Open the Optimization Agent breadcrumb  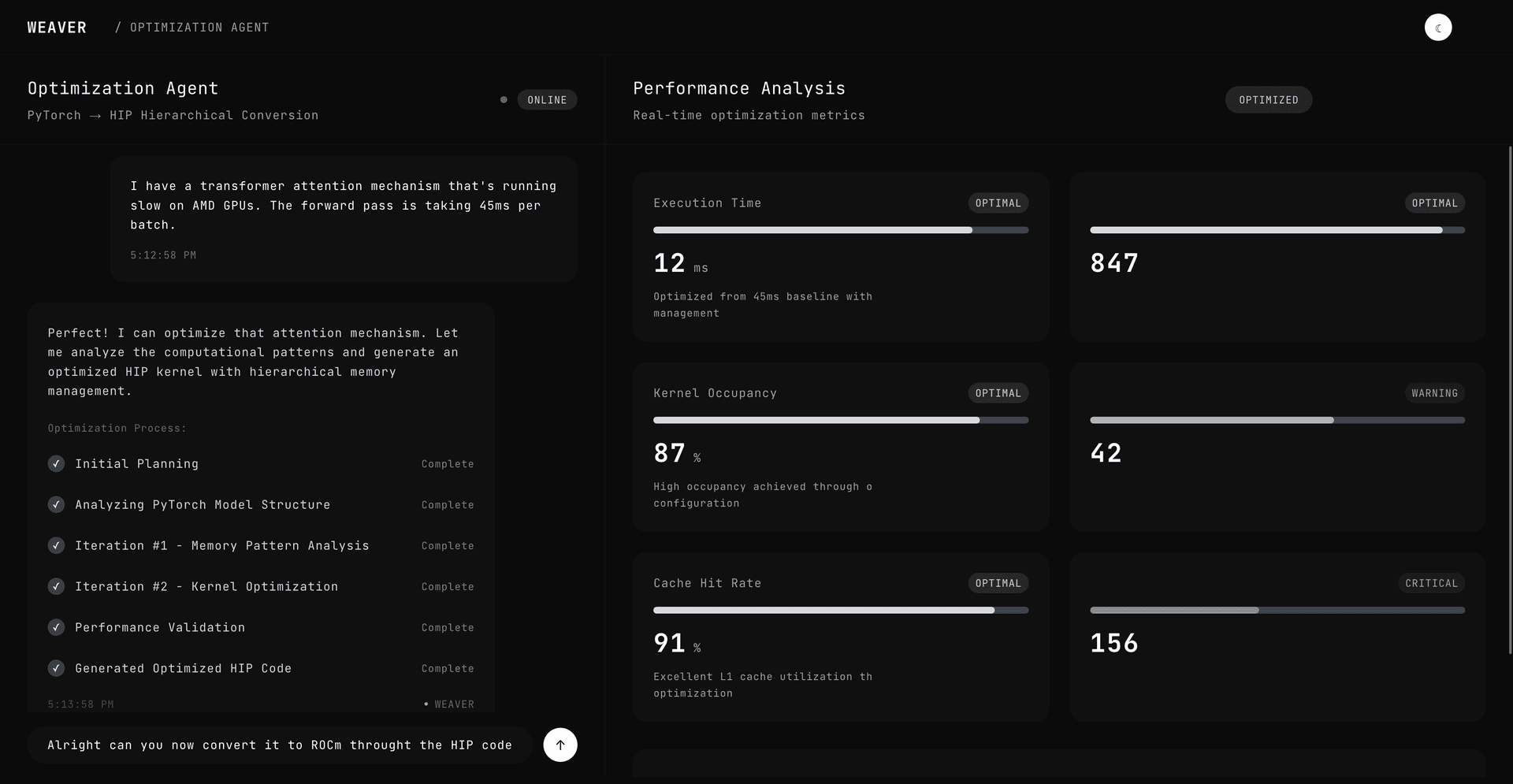tap(199, 28)
